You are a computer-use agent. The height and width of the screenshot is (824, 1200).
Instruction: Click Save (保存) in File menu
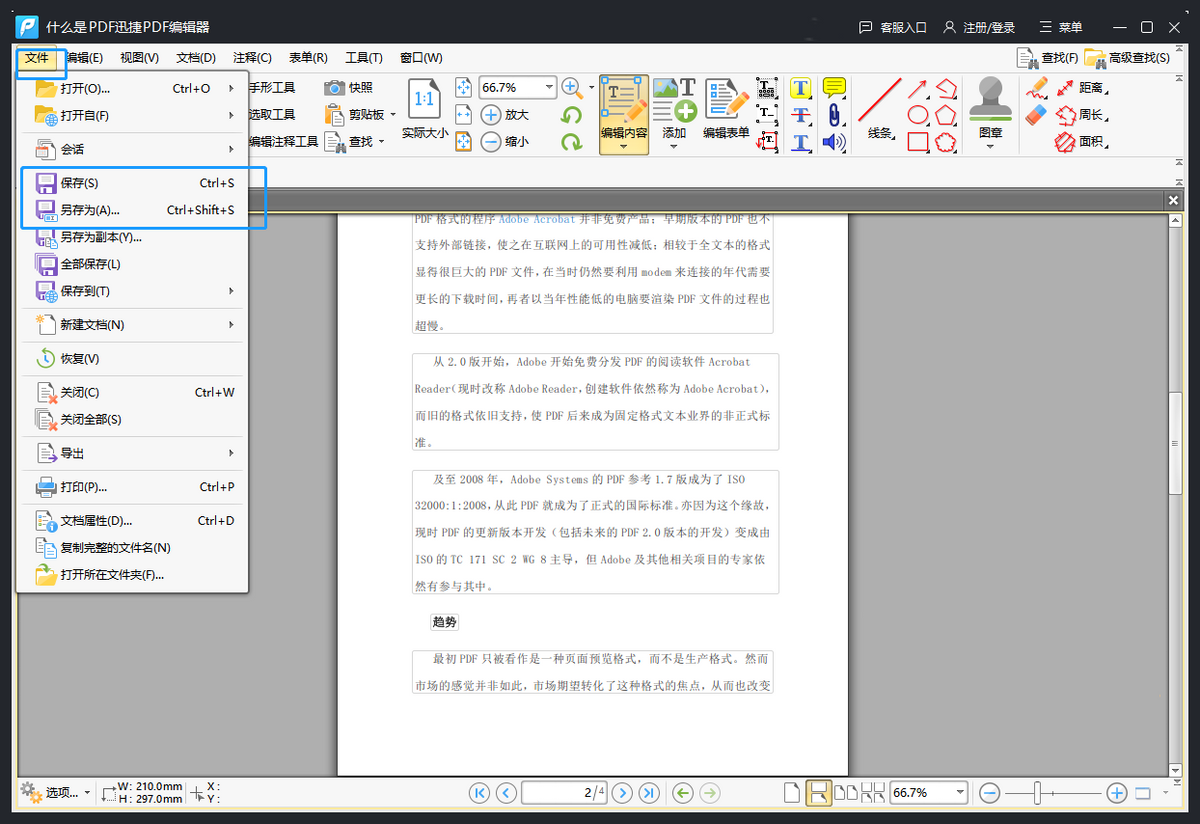pyautogui.click(x=132, y=183)
